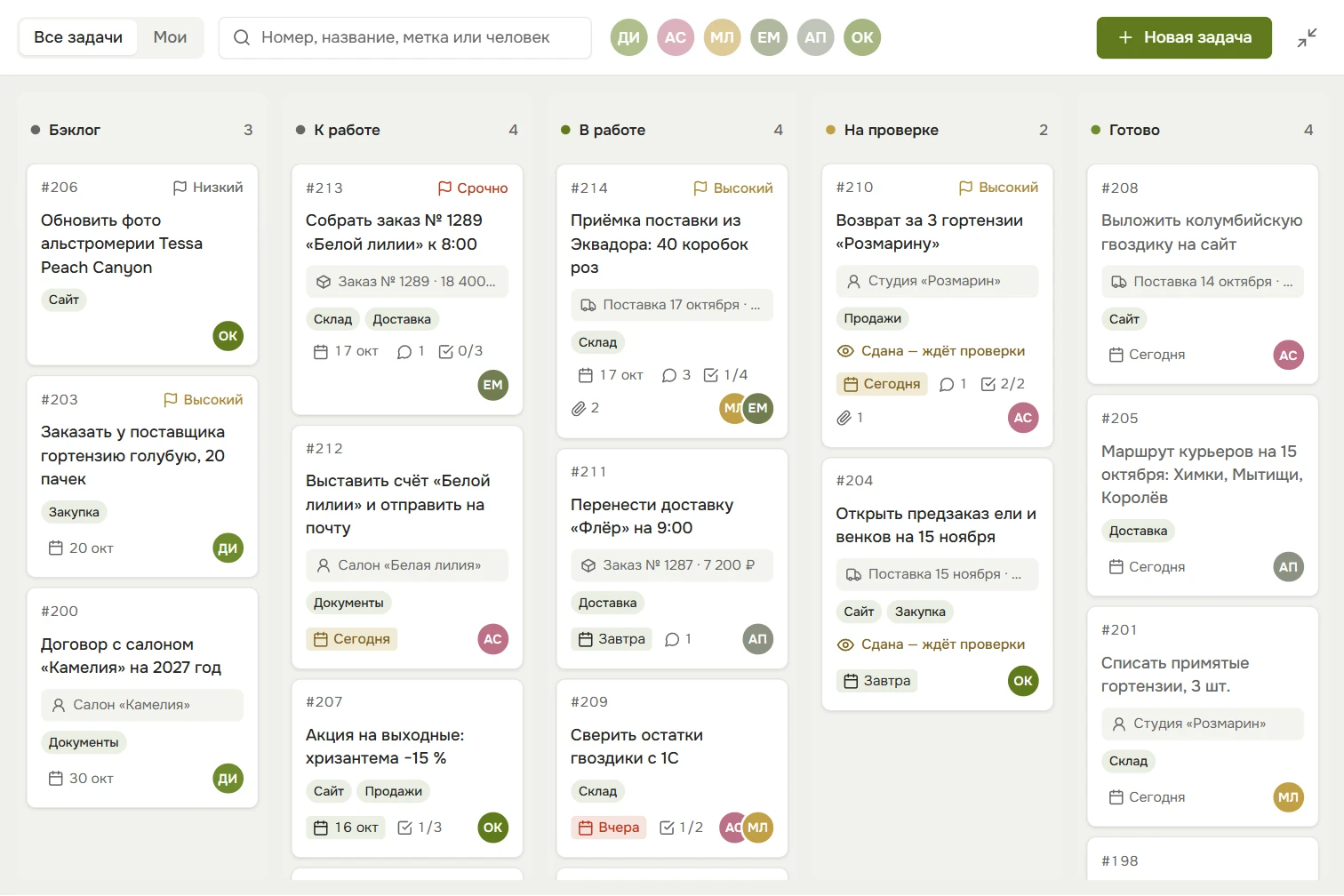Click the magnifier icon in the search box
This screenshot has height=896, width=1344.
pos(242,37)
